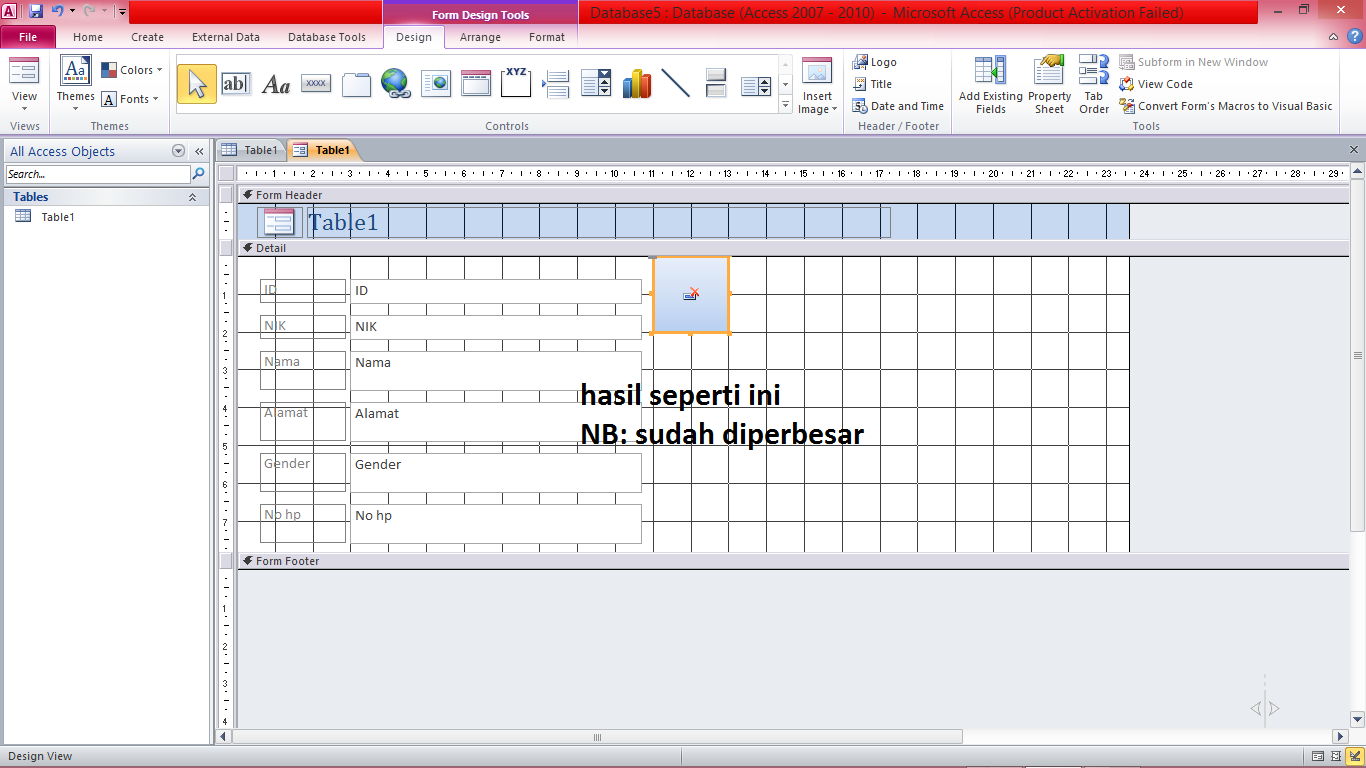Image resolution: width=1366 pixels, height=768 pixels.
Task: Add a Logo to the form header
Action: [x=875, y=61]
